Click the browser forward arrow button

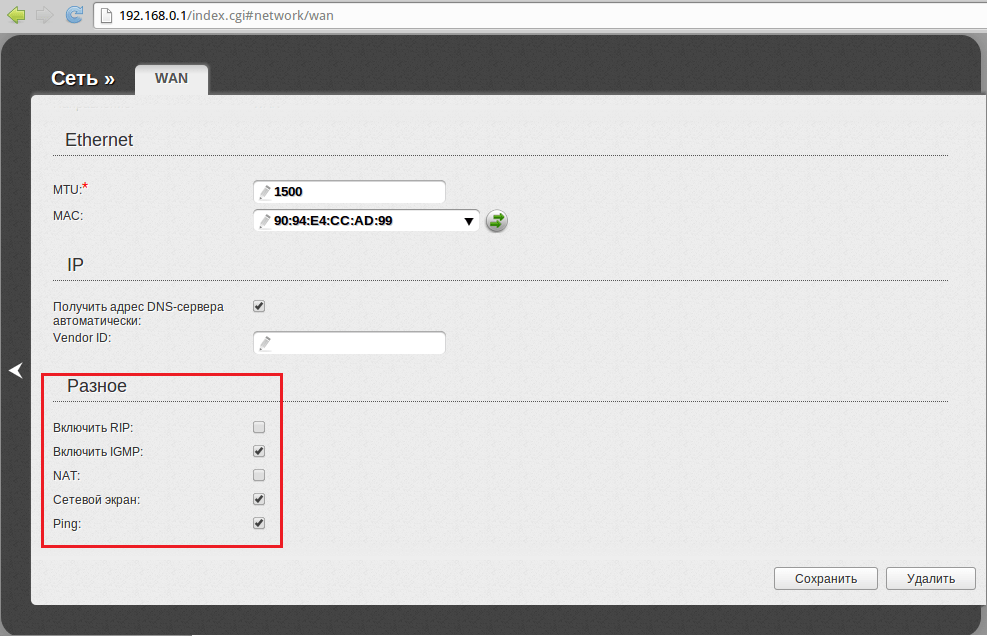pos(44,15)
